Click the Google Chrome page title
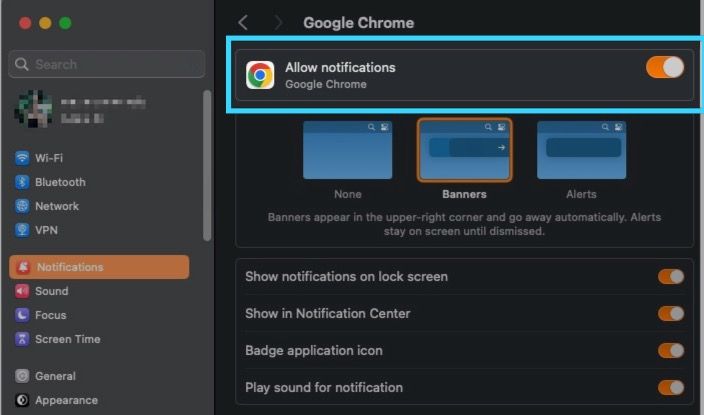Screen dimensions: 704x415 pyautogui.click(x=359, y=22)
